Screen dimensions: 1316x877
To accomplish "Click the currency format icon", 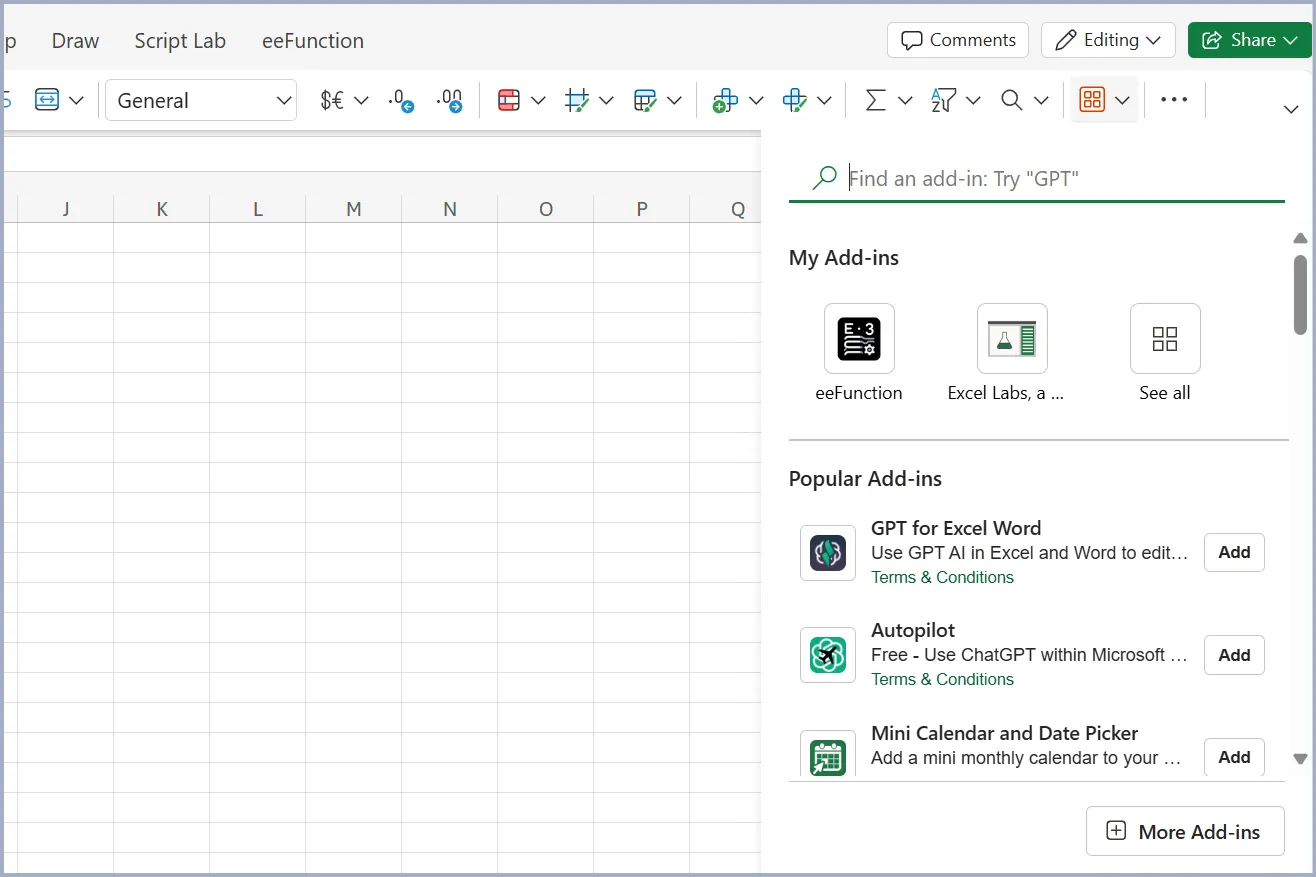I will click(331, 99).
